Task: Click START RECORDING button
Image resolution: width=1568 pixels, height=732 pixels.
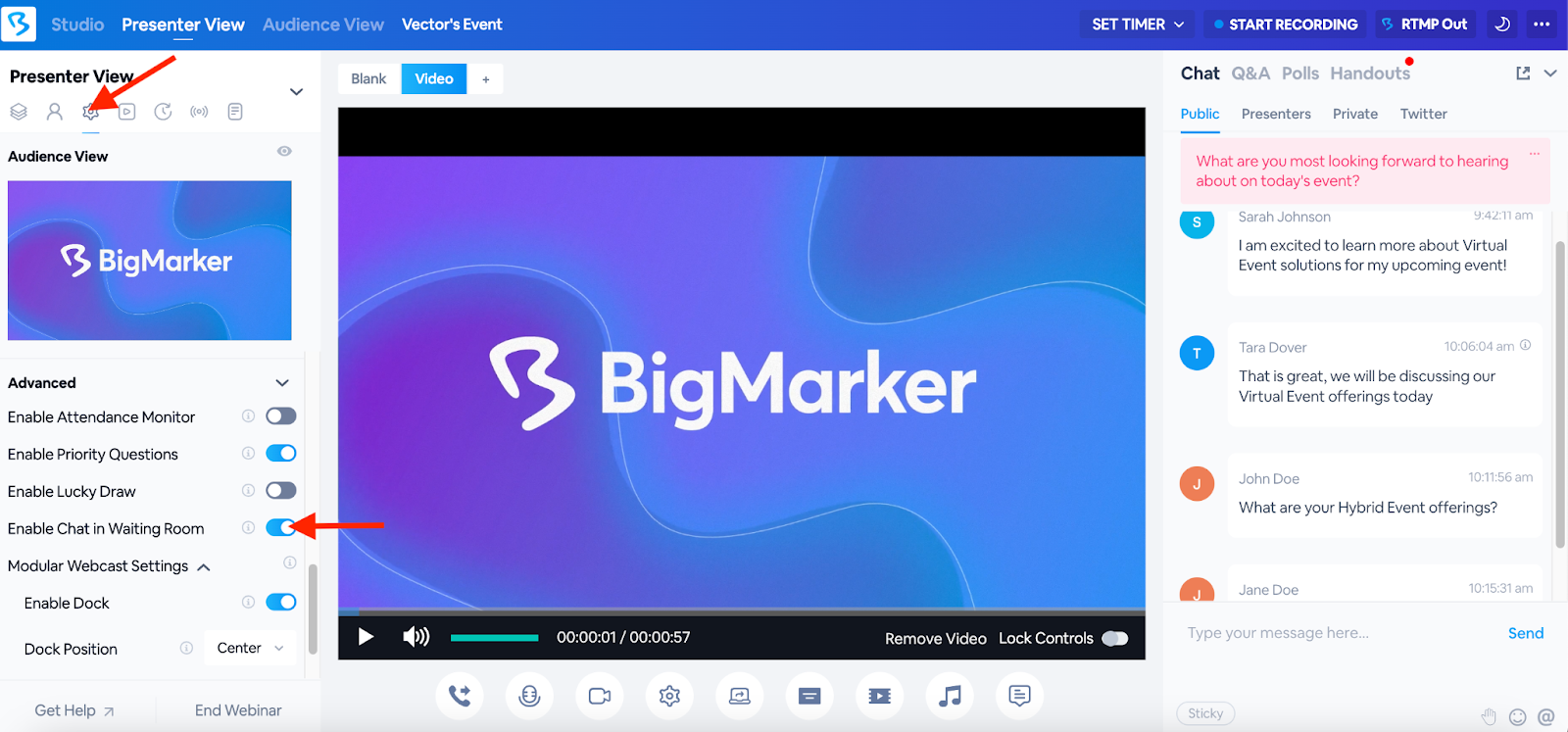Action: (x=1286, y=24)
